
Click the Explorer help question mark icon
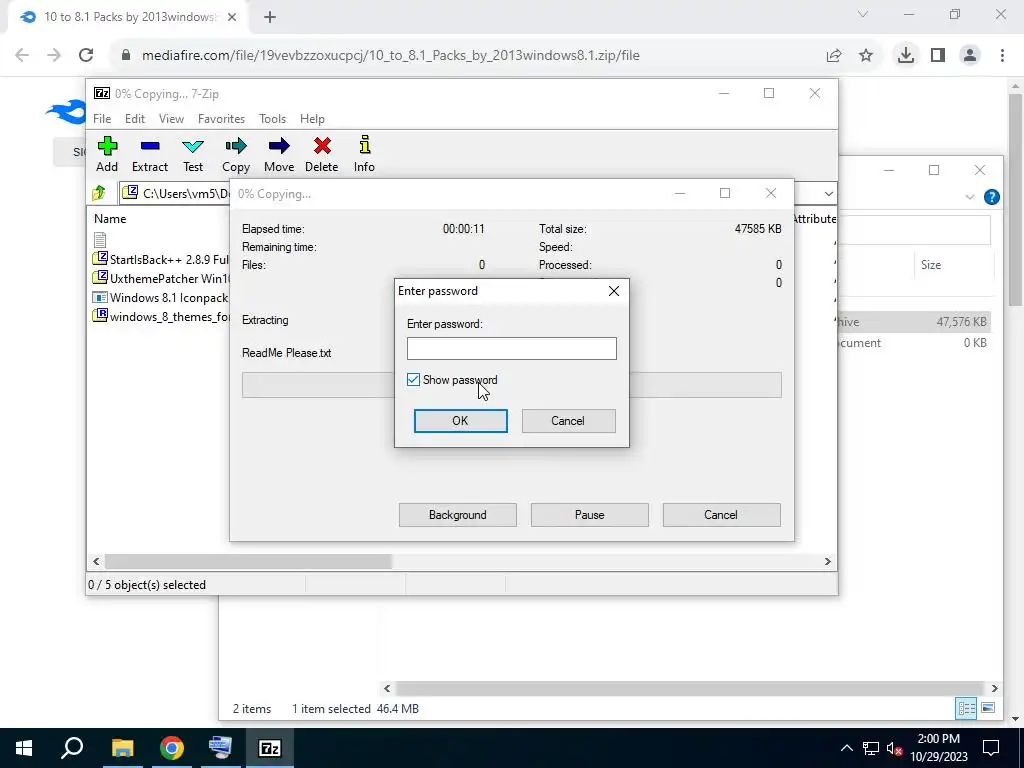tap(991, 197)
